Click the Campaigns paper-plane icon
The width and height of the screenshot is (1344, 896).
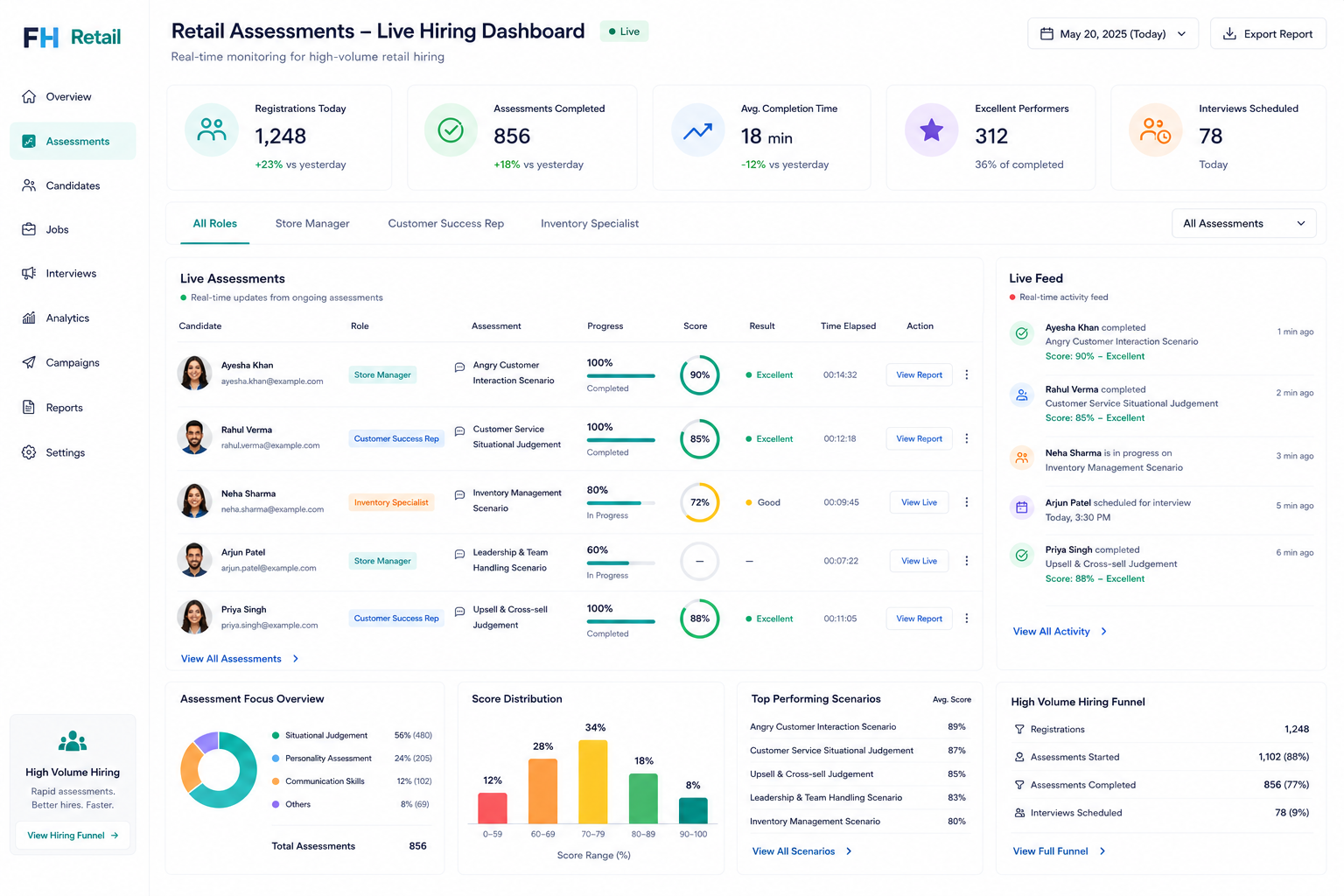coord(29,362)
